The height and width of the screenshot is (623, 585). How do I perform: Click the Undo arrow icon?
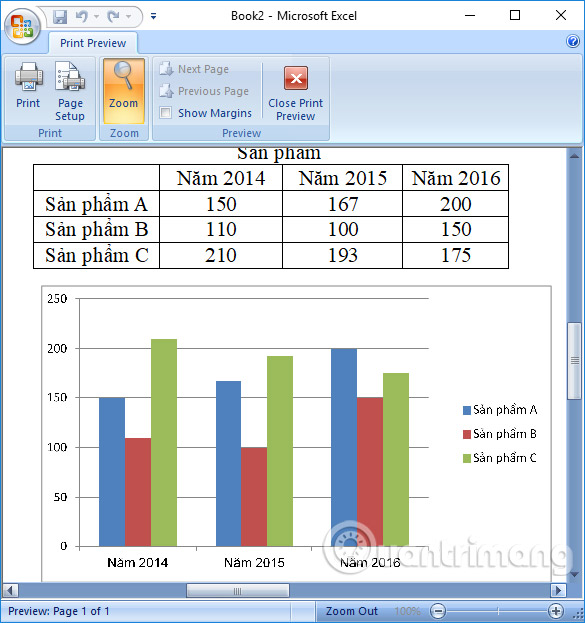[x=82, y=16]
